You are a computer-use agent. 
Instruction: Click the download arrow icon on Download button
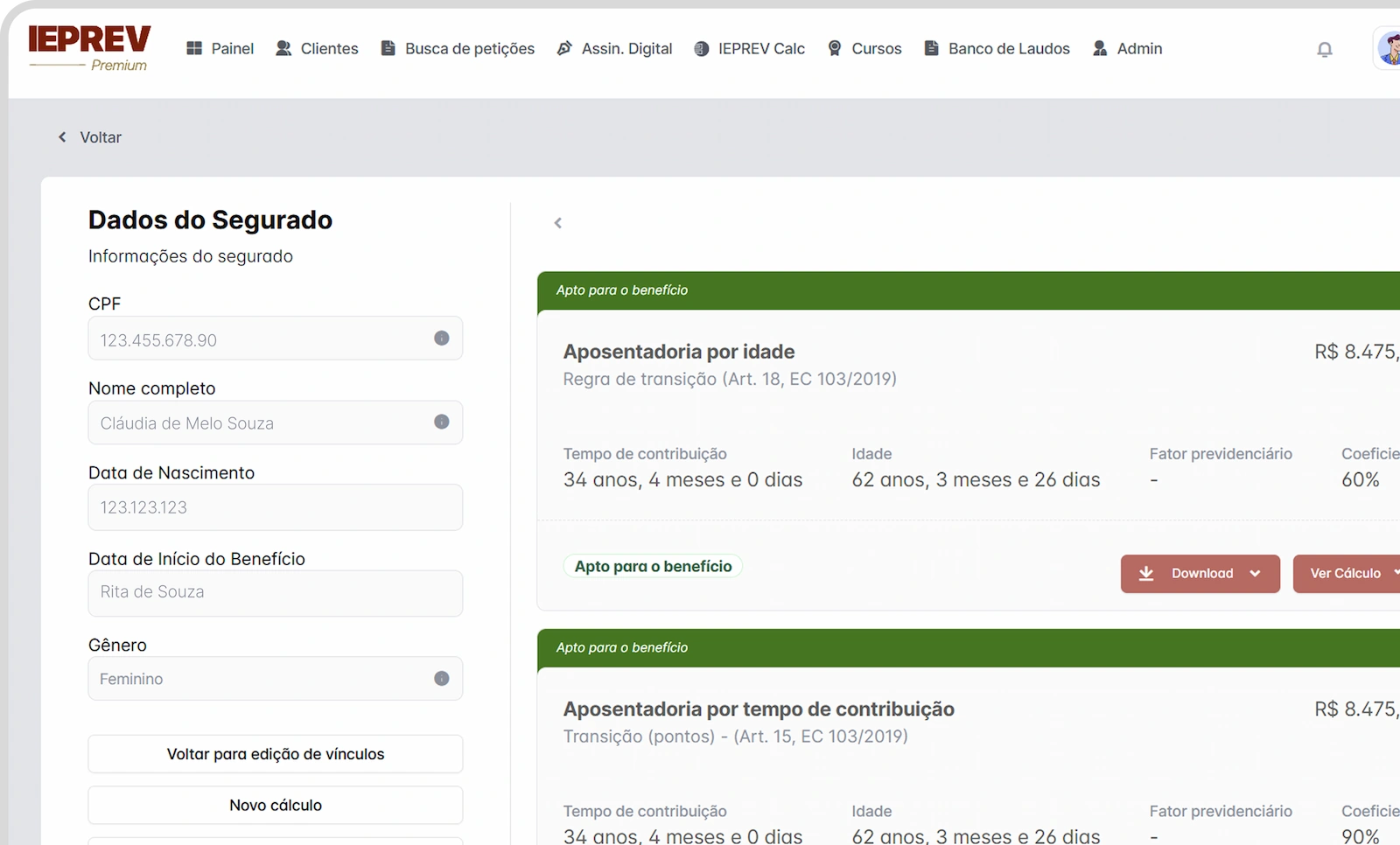(1146, 574)
